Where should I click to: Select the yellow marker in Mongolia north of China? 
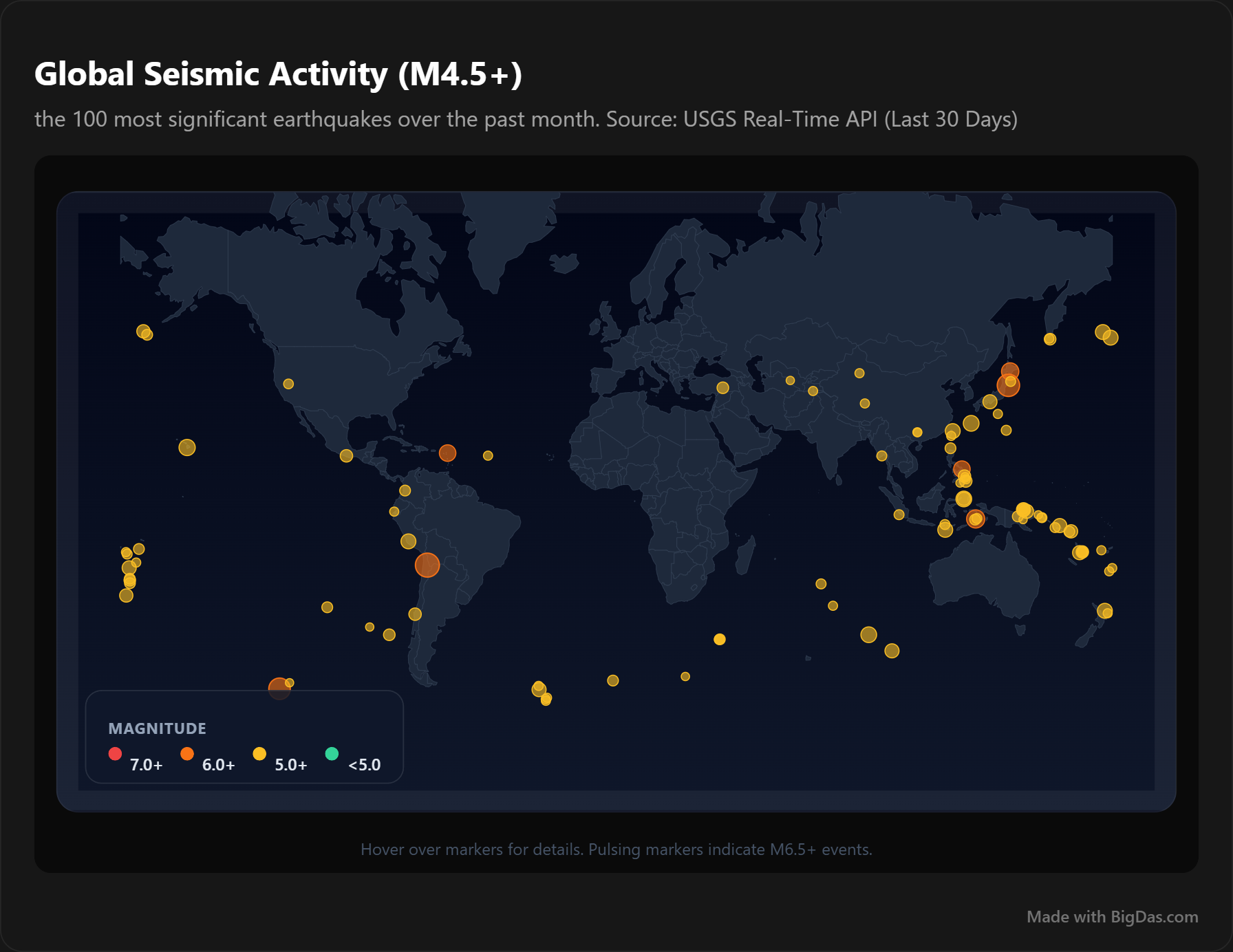coord(859,373)
